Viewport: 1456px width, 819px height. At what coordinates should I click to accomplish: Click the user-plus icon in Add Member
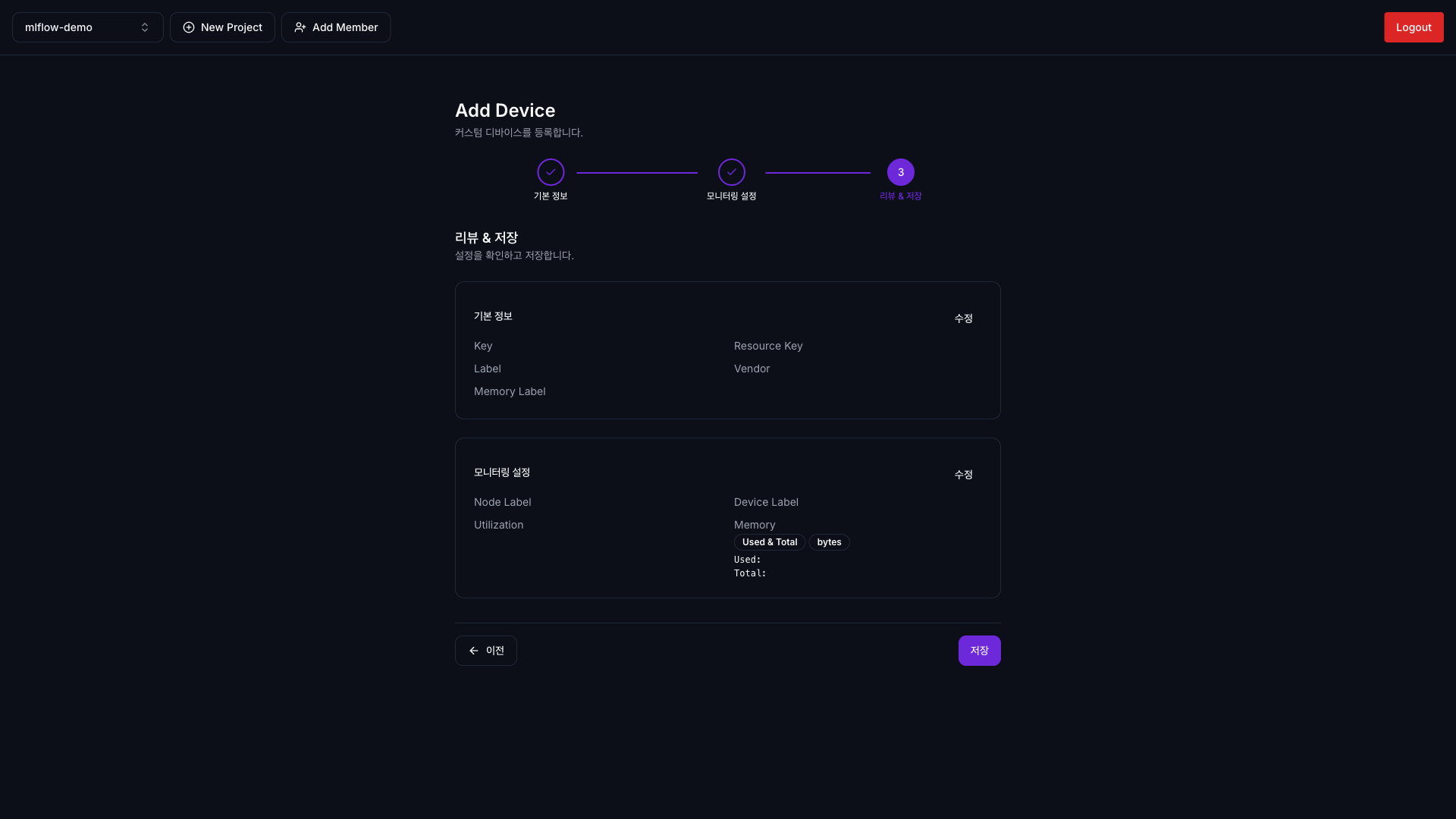coord(300,27)
